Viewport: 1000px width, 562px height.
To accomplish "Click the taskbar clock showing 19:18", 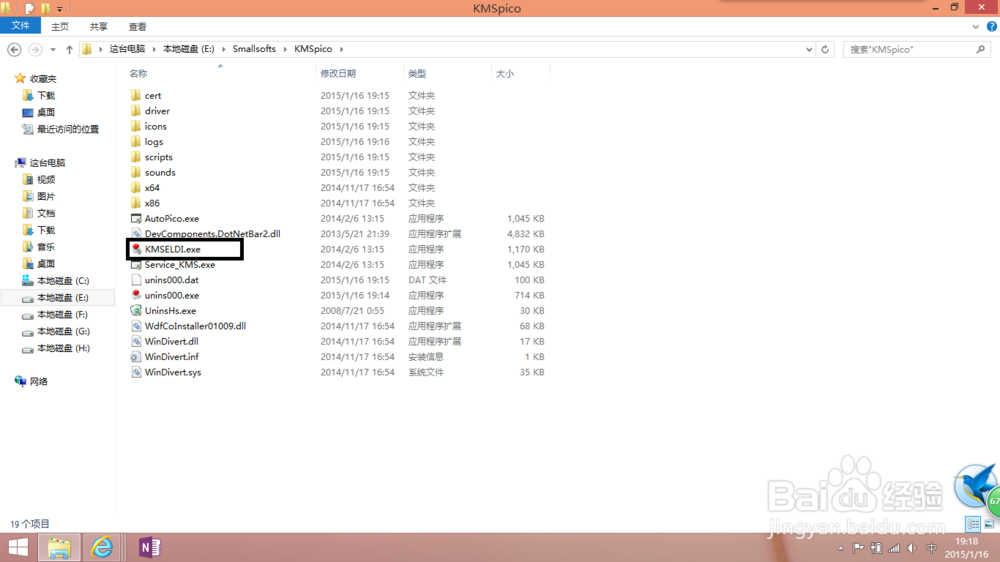I will tap(966, 542).
